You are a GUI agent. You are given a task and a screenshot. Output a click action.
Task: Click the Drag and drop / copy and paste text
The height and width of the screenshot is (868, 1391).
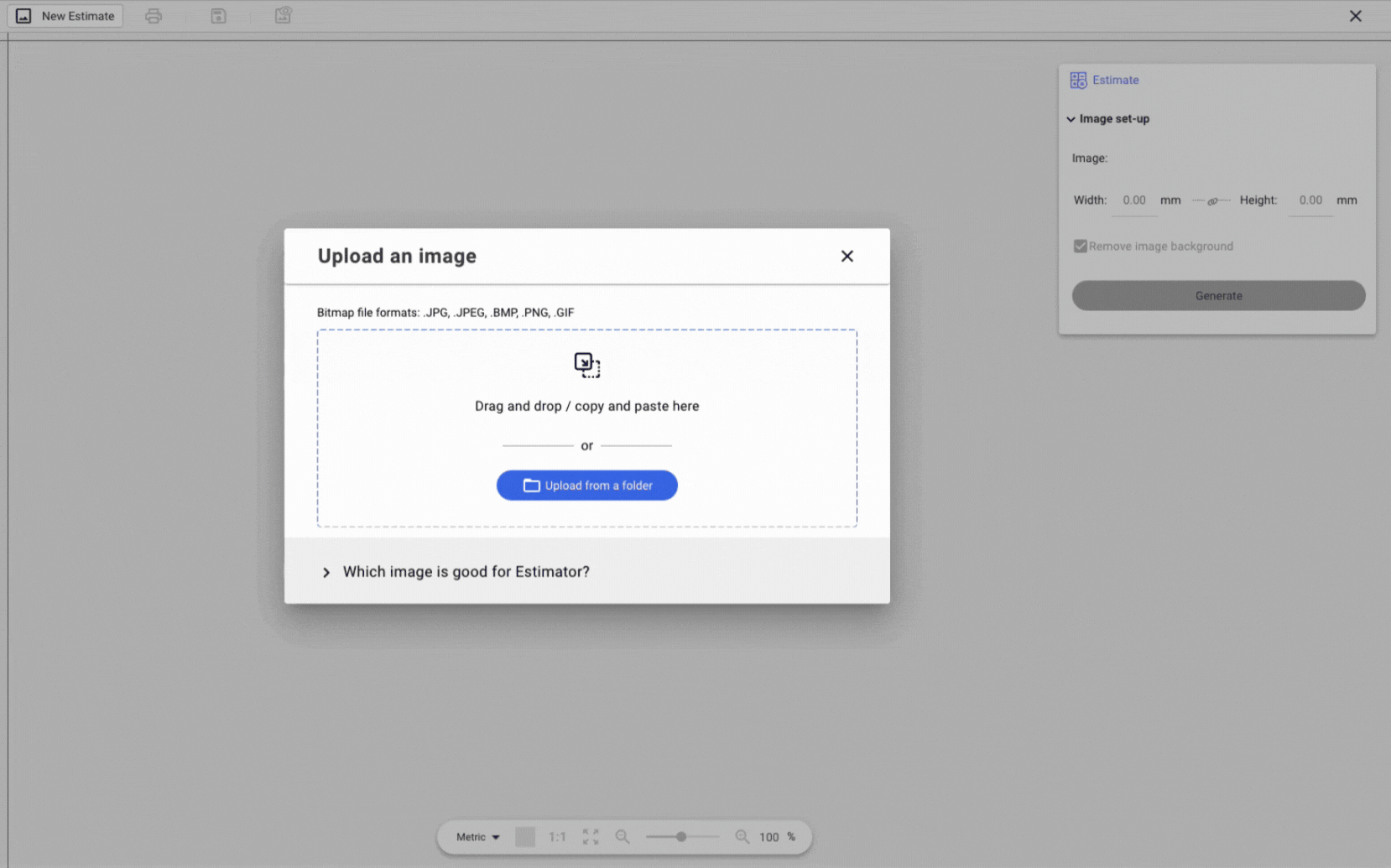587,406
